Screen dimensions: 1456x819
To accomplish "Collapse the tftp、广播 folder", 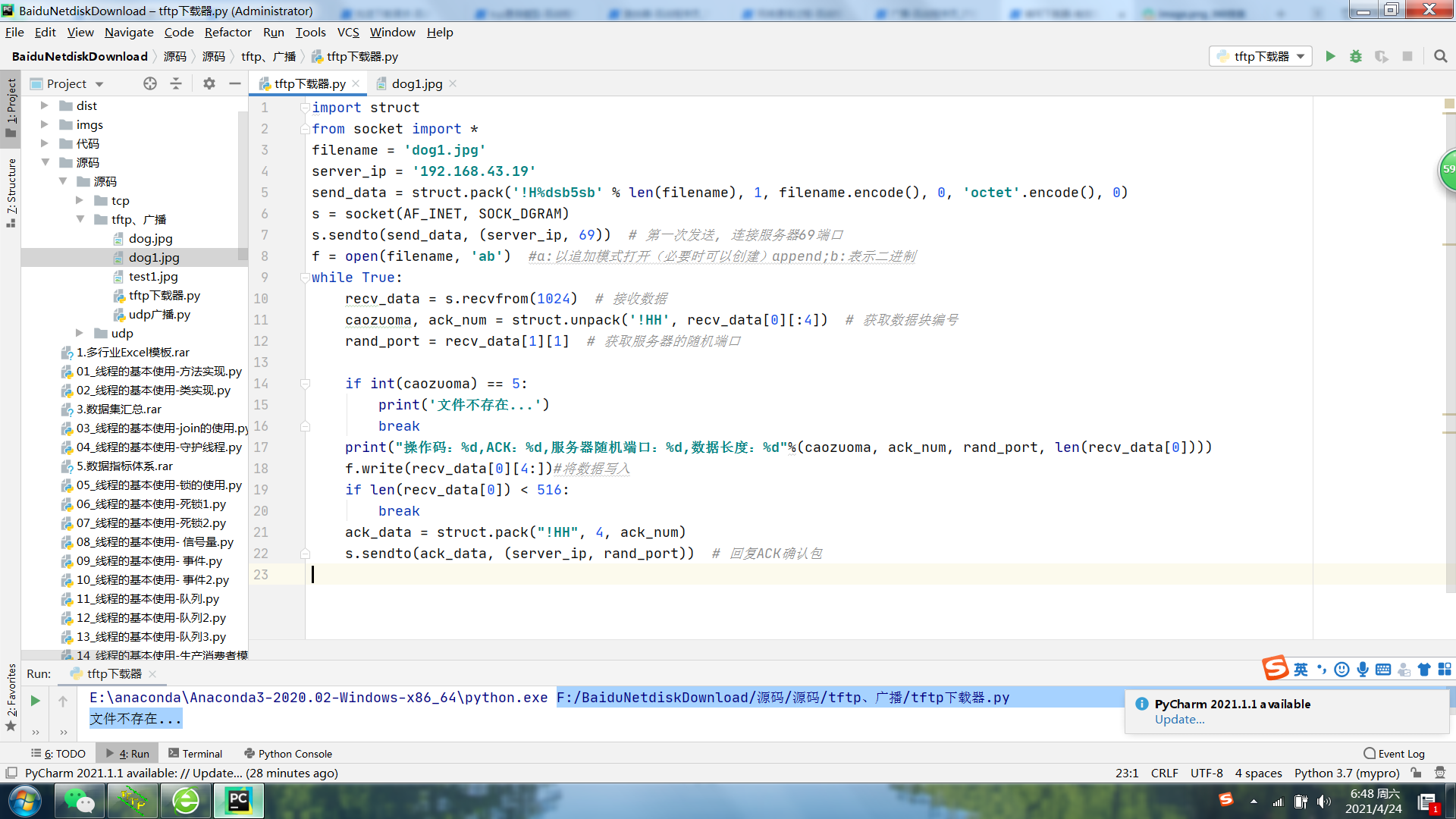I will point(80,219).
